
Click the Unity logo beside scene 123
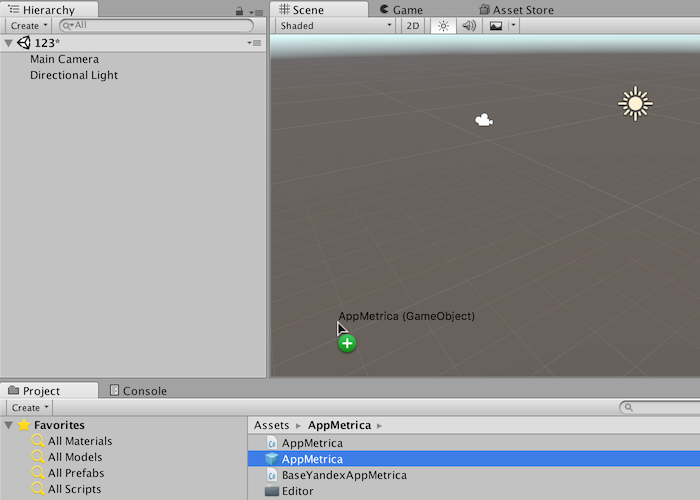click(x=24, y=43)
